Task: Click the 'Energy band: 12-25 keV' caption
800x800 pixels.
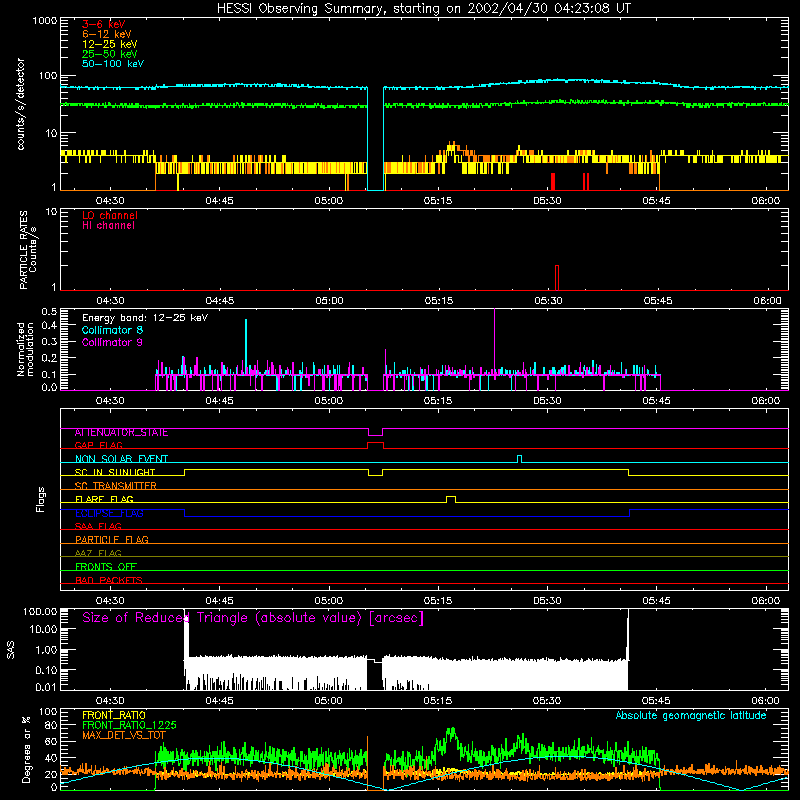Action: click(x=145, y=318)
